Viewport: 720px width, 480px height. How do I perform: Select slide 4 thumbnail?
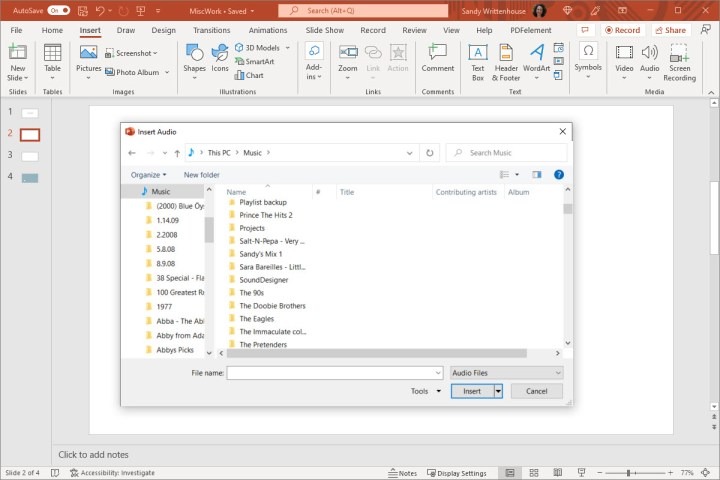point(30,178)
